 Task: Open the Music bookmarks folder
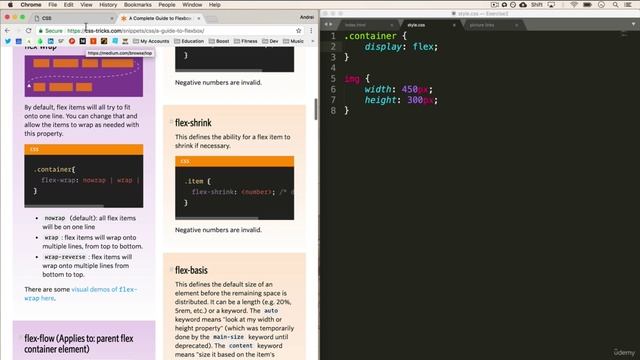point(293,41)
